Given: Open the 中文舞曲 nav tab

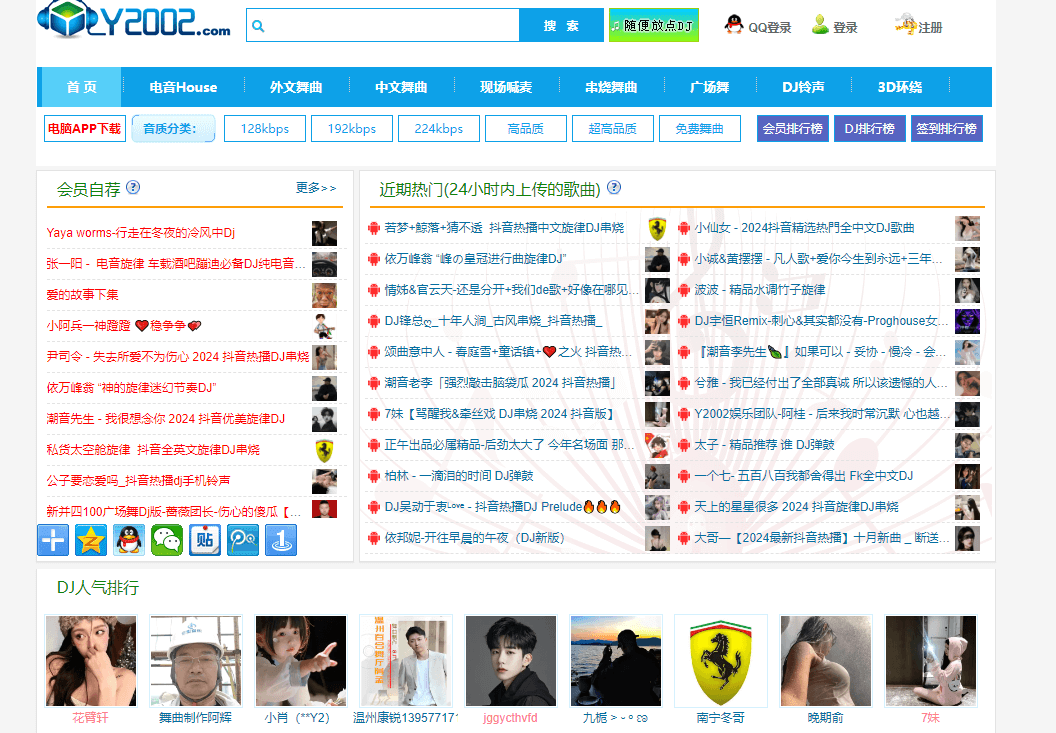Looking at the screenshot, I should [x=401, y=87].
